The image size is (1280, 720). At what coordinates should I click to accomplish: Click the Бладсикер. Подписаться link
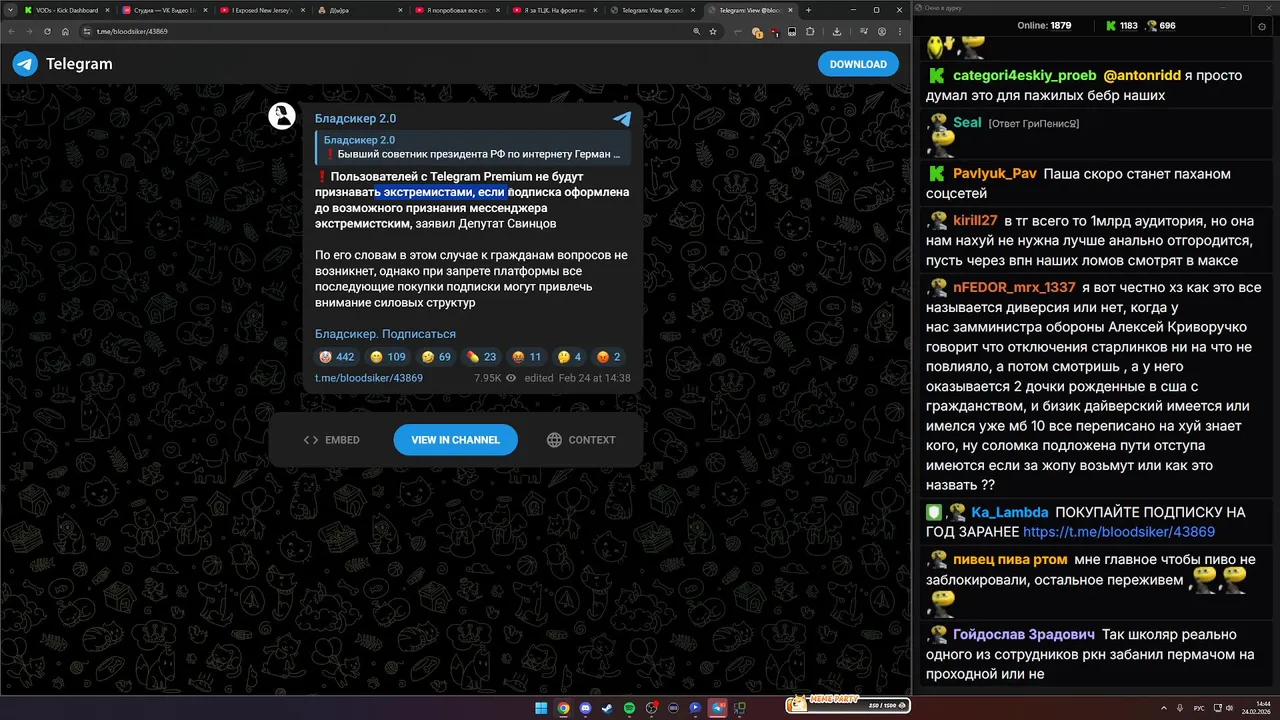coord(385,334)
